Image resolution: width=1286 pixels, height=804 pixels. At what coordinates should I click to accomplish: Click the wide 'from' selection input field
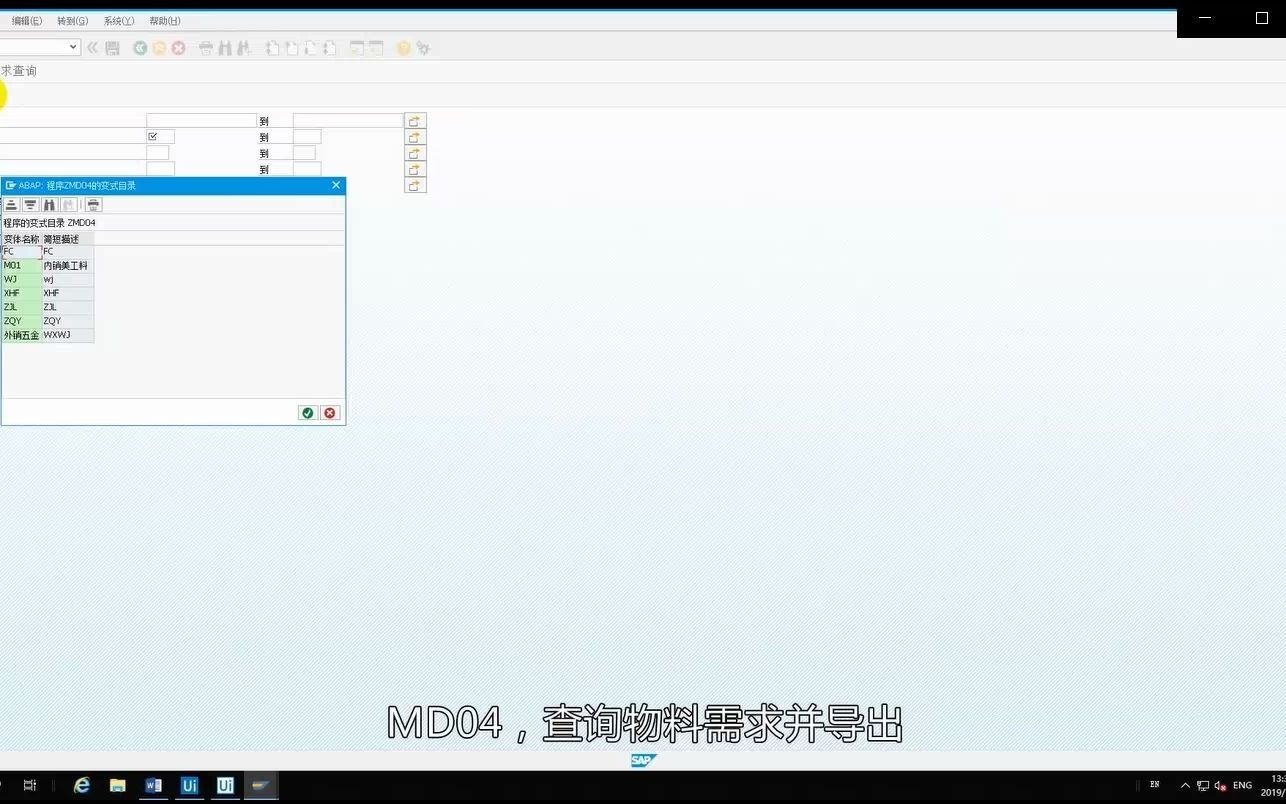[x=201, y=120]
